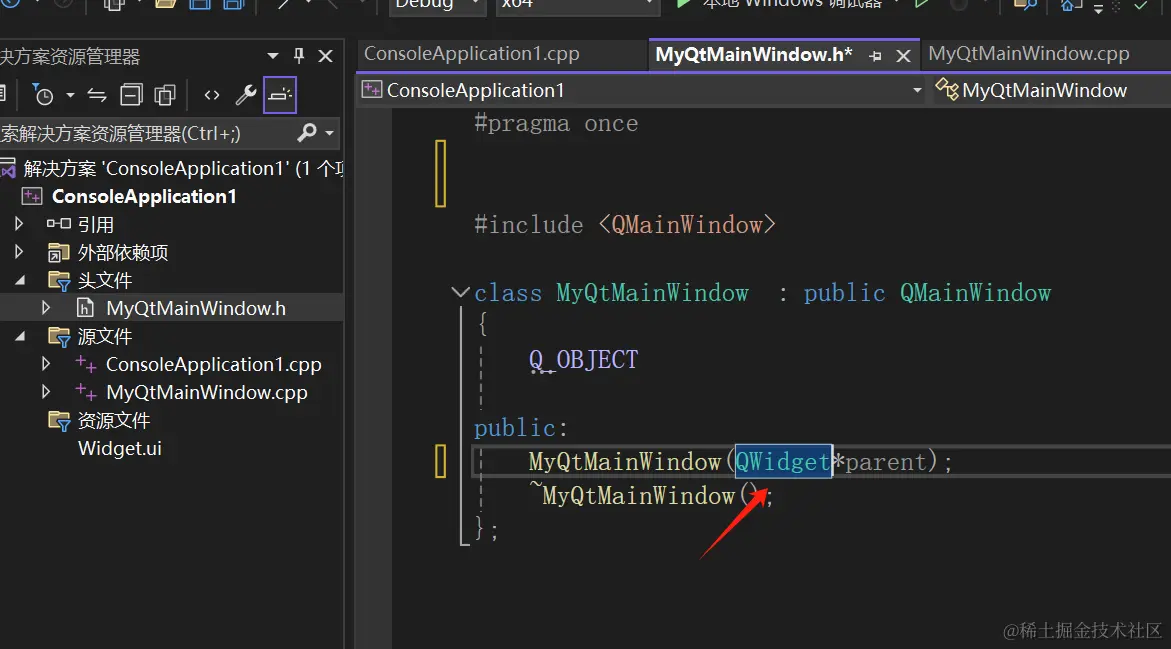Select the MyQtMainWindow.h* editor tab
This screenshot has height=649, width=1171.
[x=754, y=55]
